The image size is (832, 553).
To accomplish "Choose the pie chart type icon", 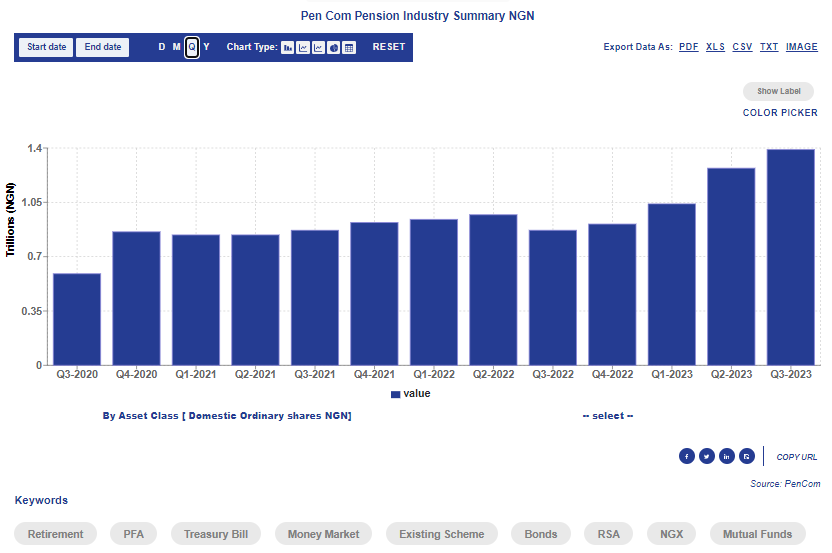I will pyautogui.click(x=334, y=48).
